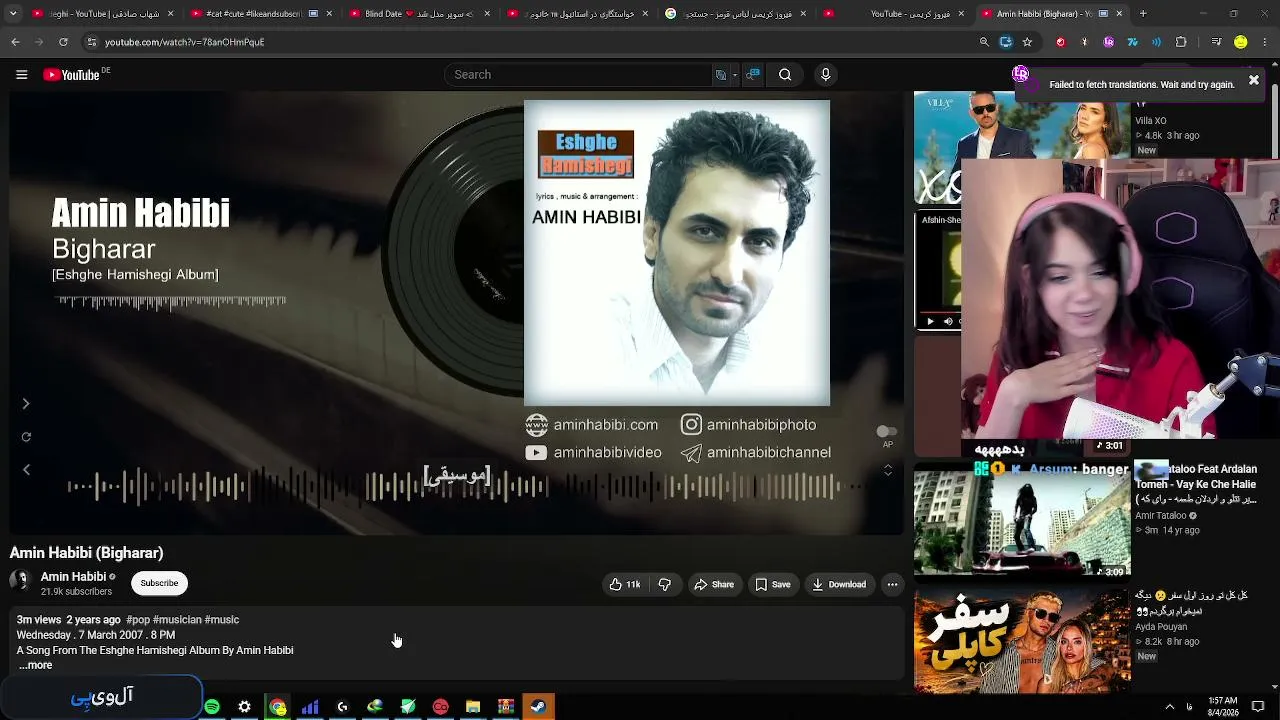This screenshot has width=1280, height=720.
Task: Expand description with ...more
Action: point(35,665)
